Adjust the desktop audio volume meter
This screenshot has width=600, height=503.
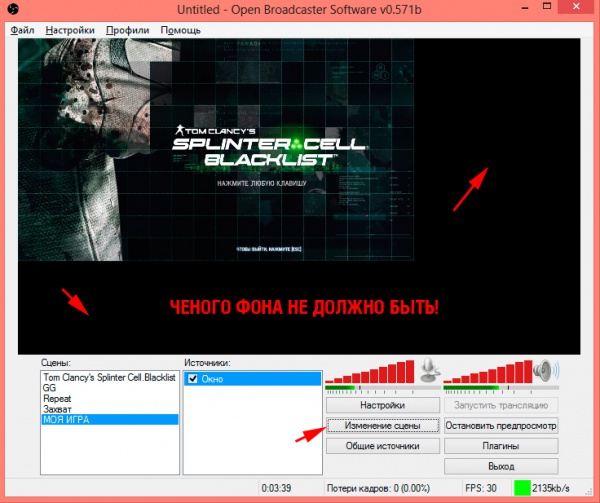[x=487, y=376]
